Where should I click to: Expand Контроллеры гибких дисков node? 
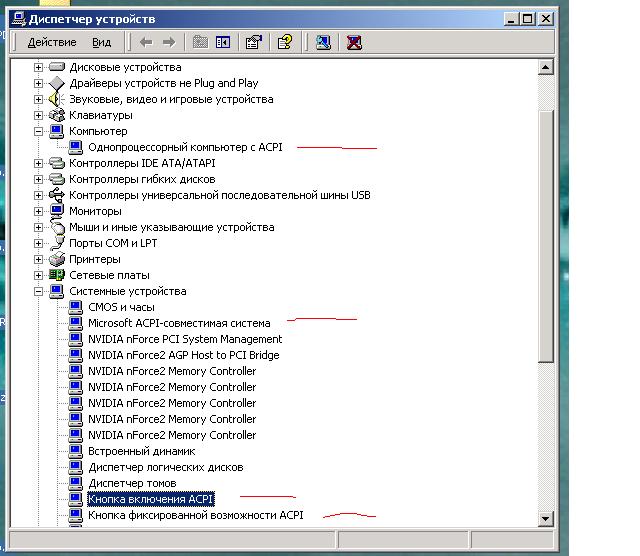pyautogui.click(x=38, y=179)
